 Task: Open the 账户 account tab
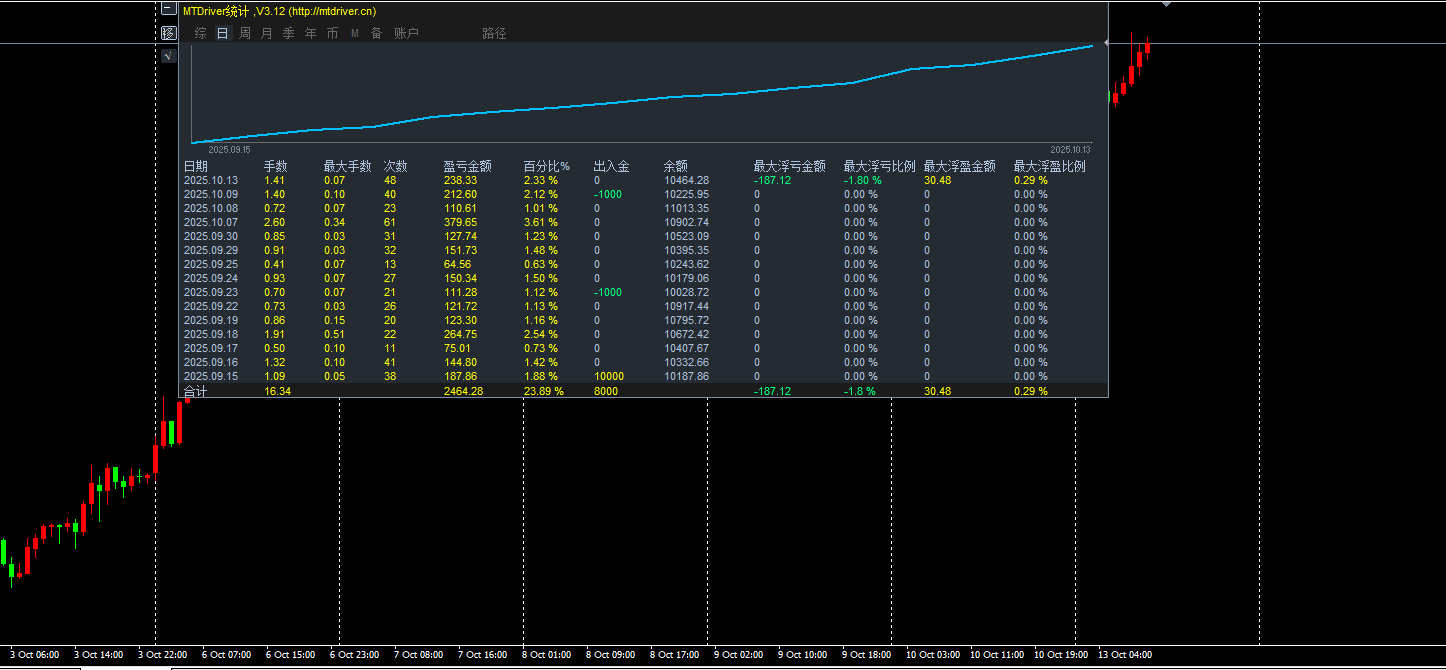[x=406, y=33]
